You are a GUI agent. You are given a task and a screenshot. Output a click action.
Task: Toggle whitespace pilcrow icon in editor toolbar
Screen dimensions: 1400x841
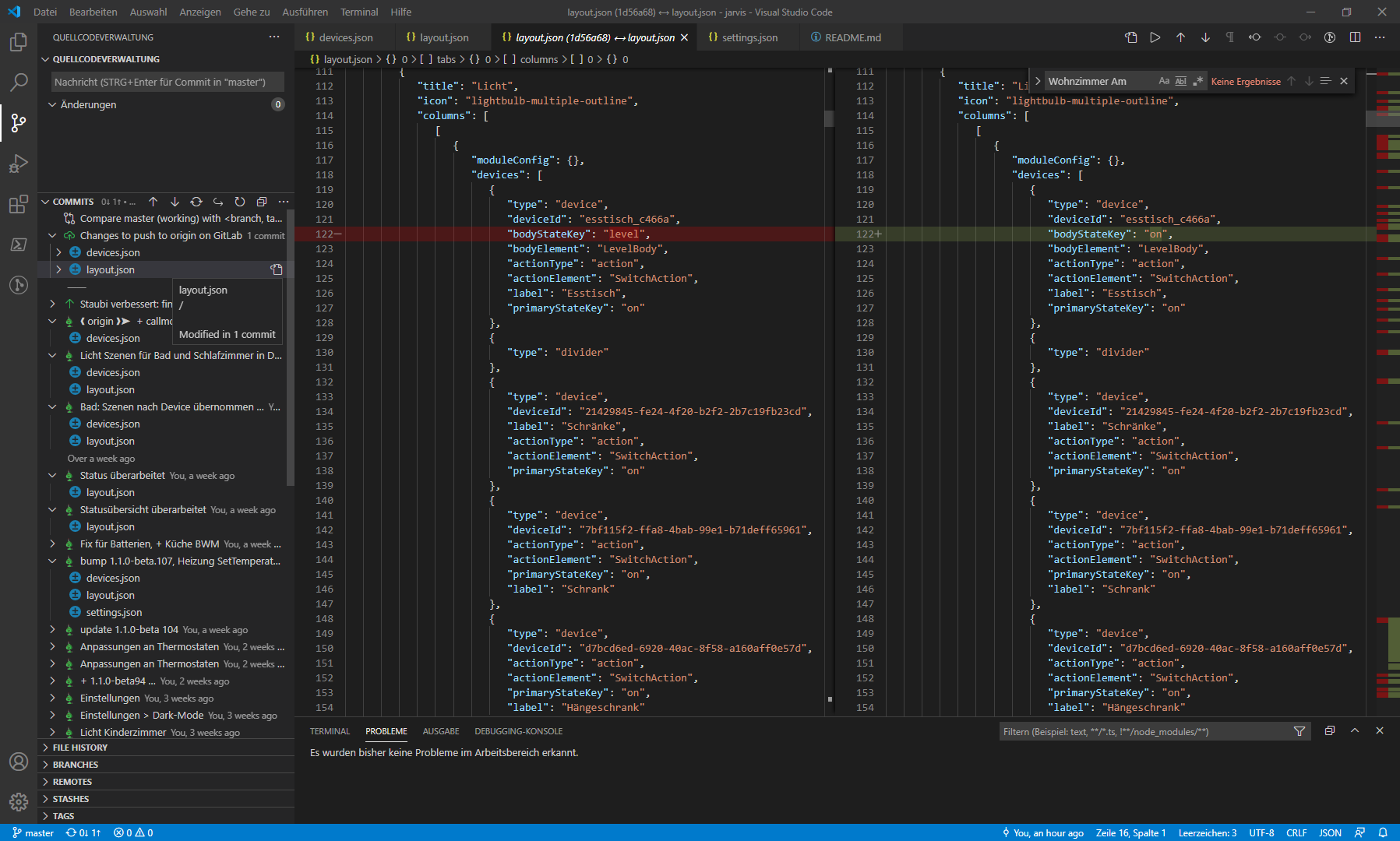1230,37
